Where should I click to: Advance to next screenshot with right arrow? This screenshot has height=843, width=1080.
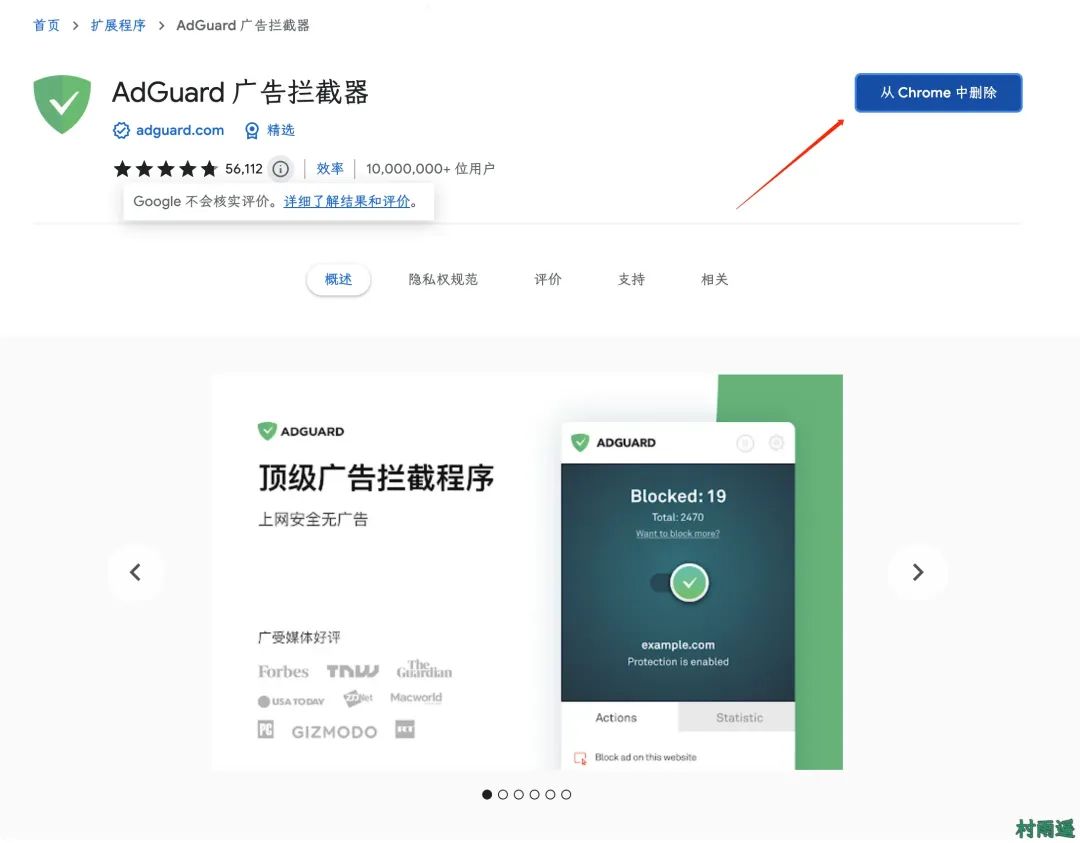click(917, 572)
